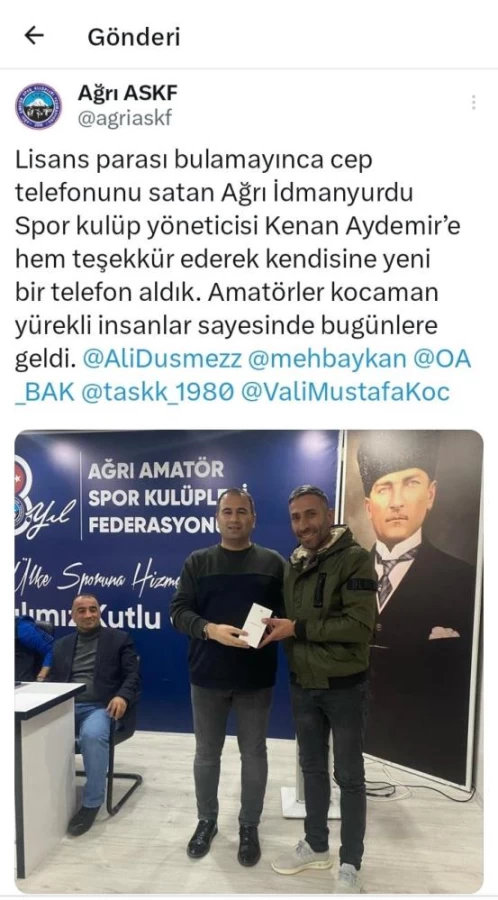Viewport: 498px width, 900px height.
Task: Tap the white phone box in photo
Action: tap(256, 625)
